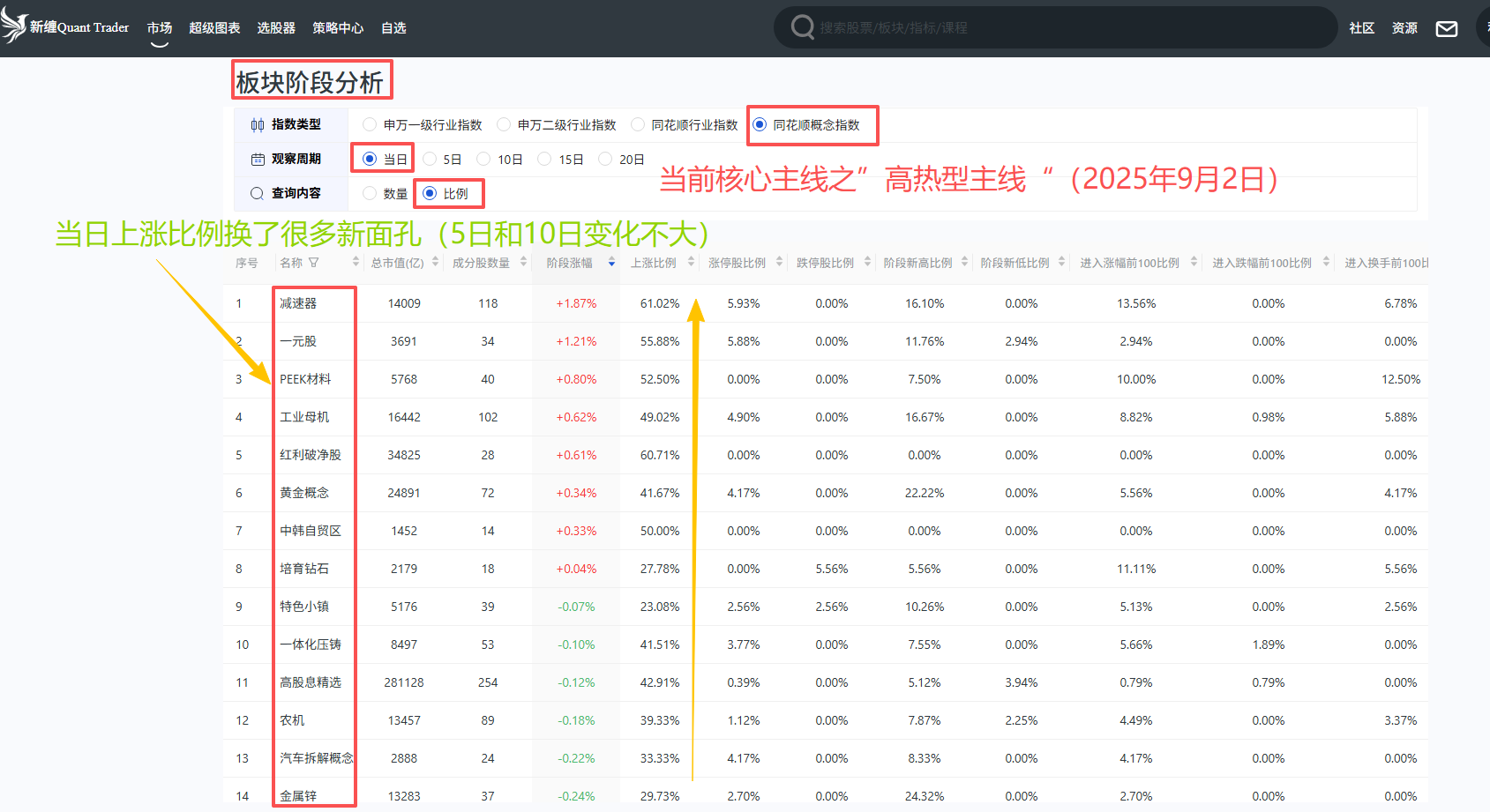Screen dimensions: 1490x812
Task: Toggle sorting on the 涨停股比例 column
Action: pos(779,262)
